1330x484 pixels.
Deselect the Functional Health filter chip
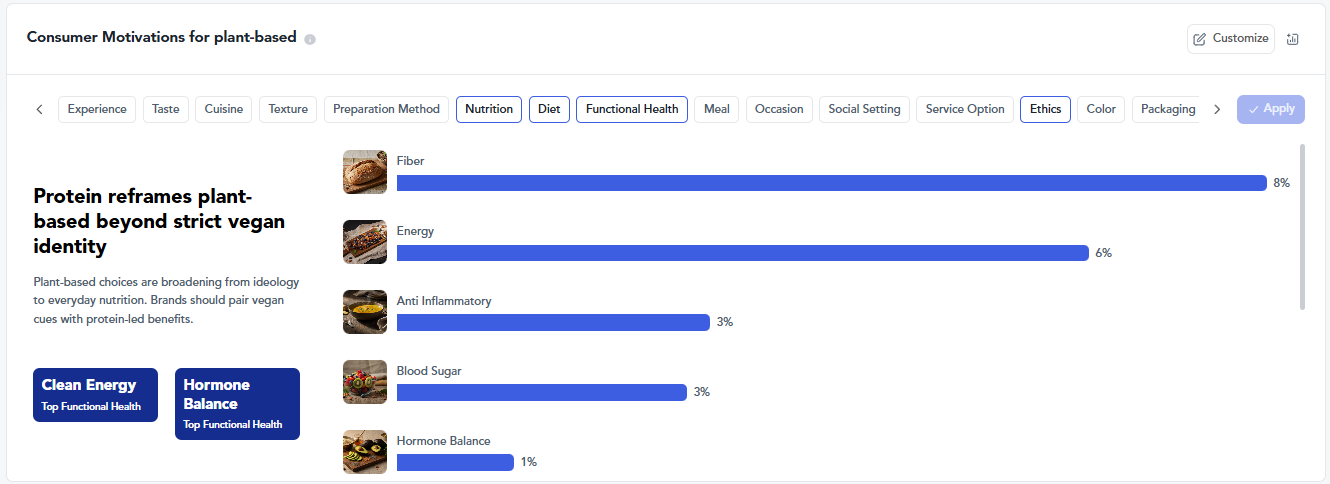click(x=632, y=109)
